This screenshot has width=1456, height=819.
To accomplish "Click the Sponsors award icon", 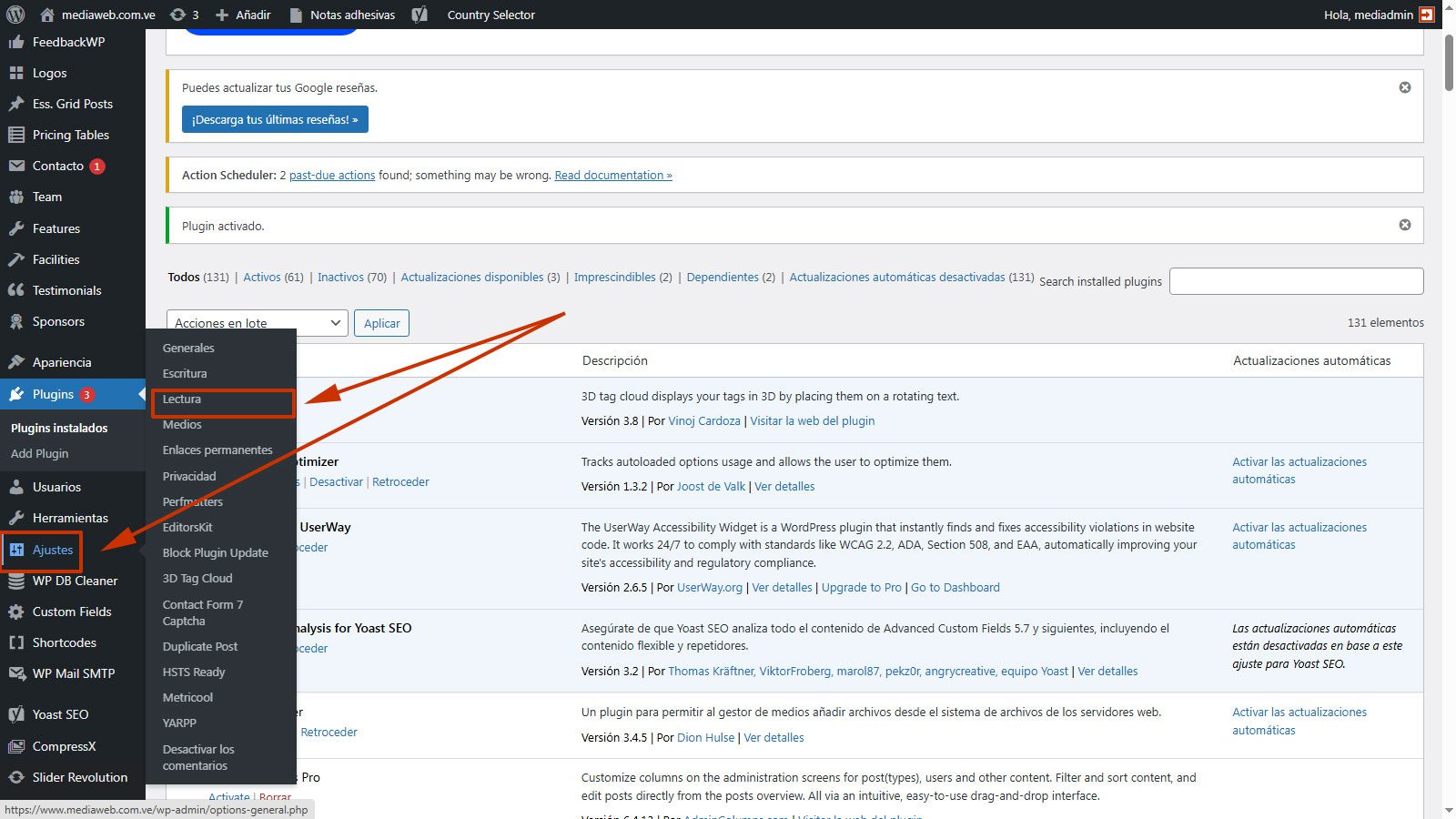I will point(16,321).
